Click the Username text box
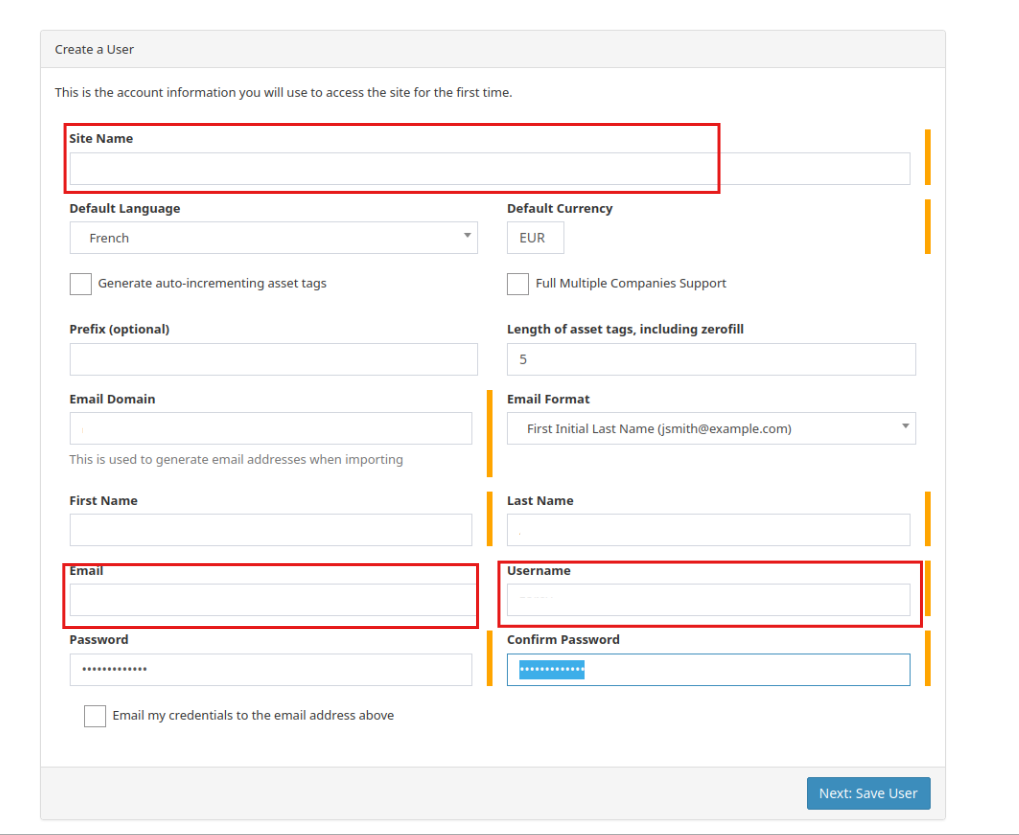 pyautogui.click(x=708, y=600)
